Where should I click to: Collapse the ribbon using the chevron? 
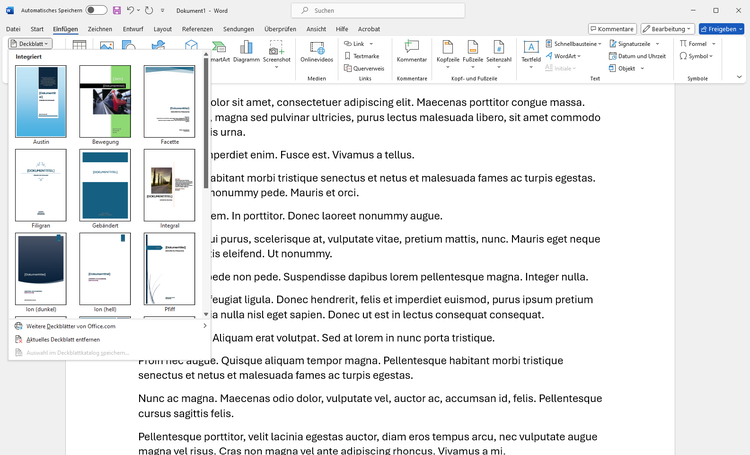pos(739,77)
